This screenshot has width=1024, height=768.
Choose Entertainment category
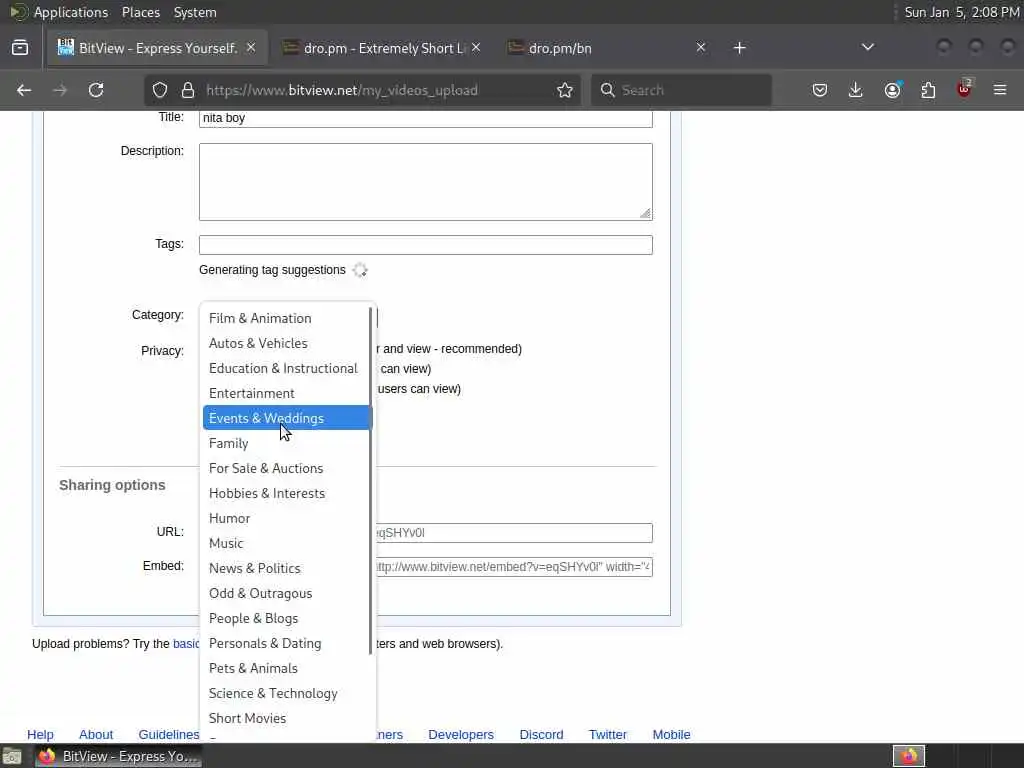coord(287,393)
